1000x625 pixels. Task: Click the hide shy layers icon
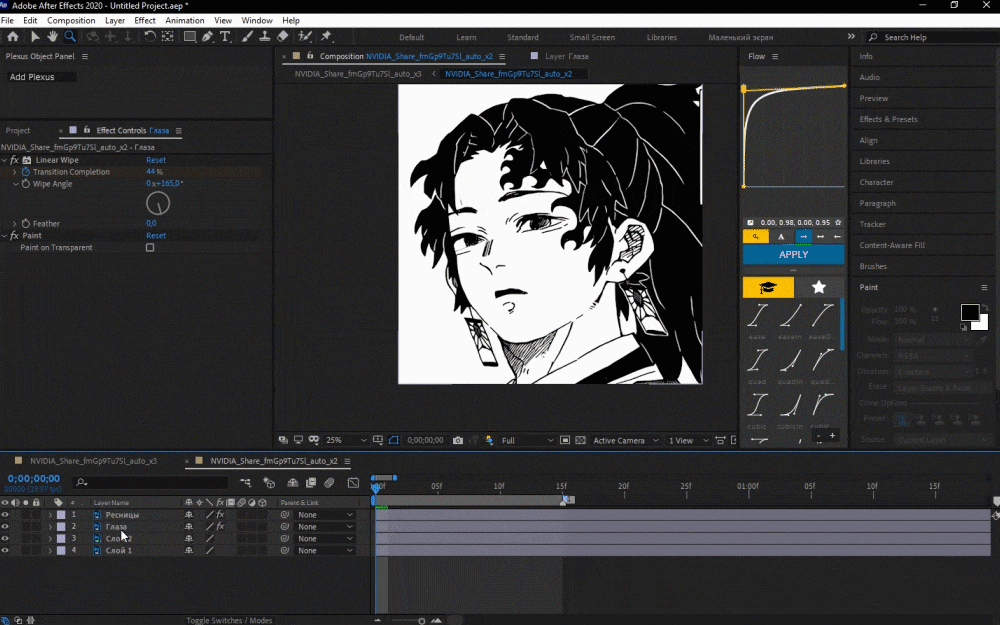[293, 483]
